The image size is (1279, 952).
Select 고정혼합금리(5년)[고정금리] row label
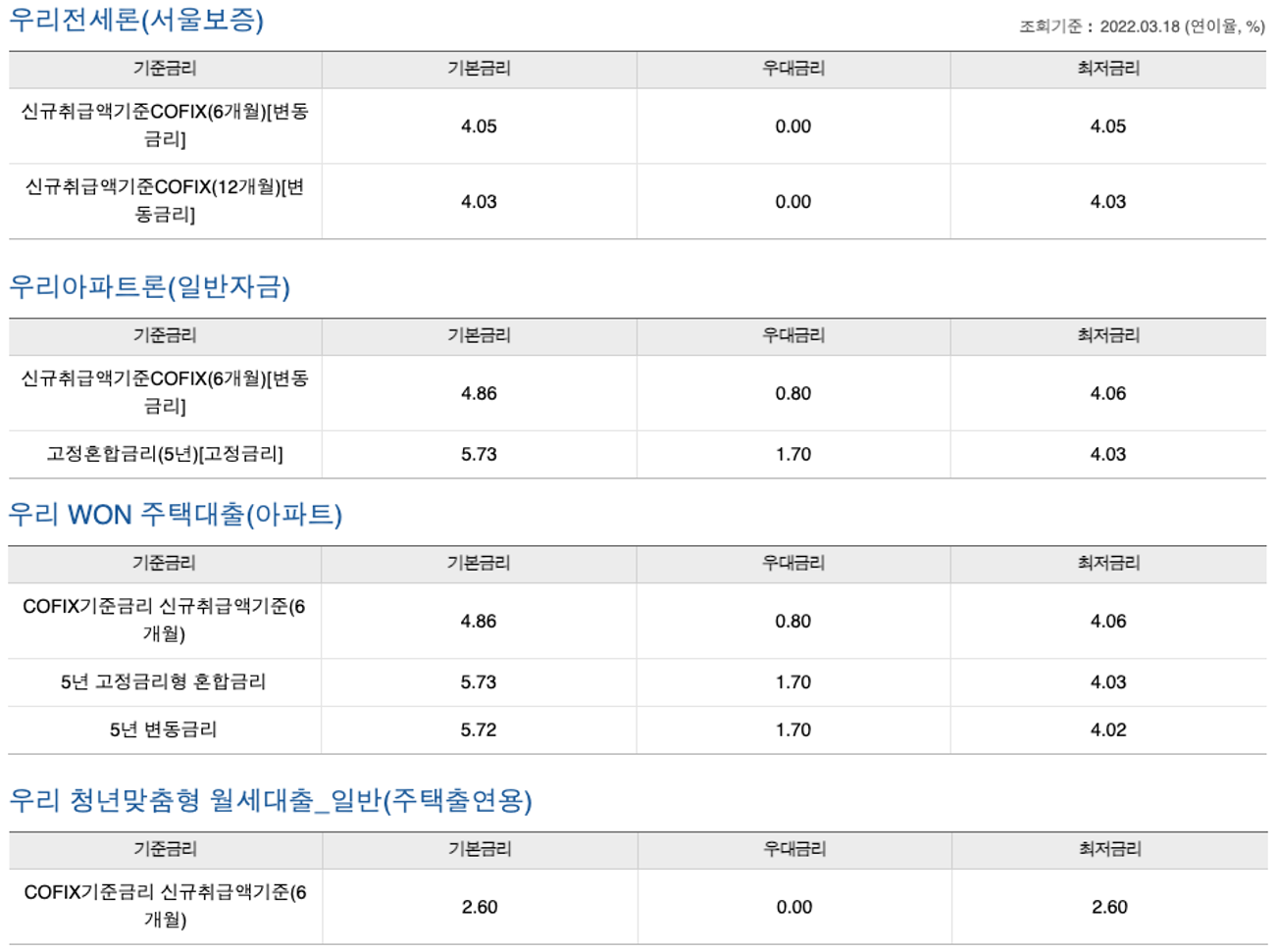point(165,454)
